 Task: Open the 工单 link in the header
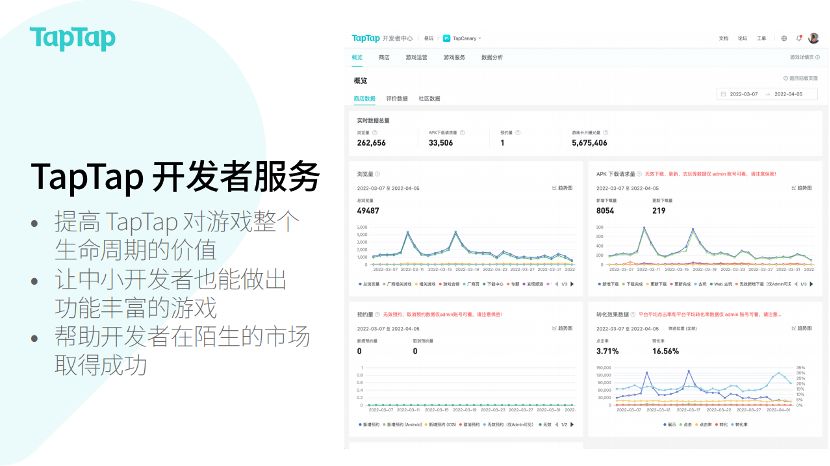point(761,38)
